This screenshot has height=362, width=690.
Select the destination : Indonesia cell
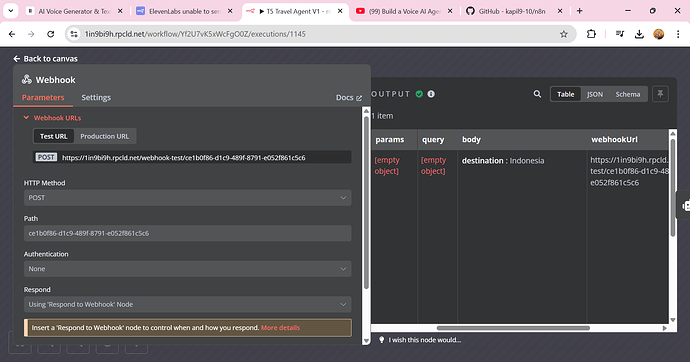503,161
